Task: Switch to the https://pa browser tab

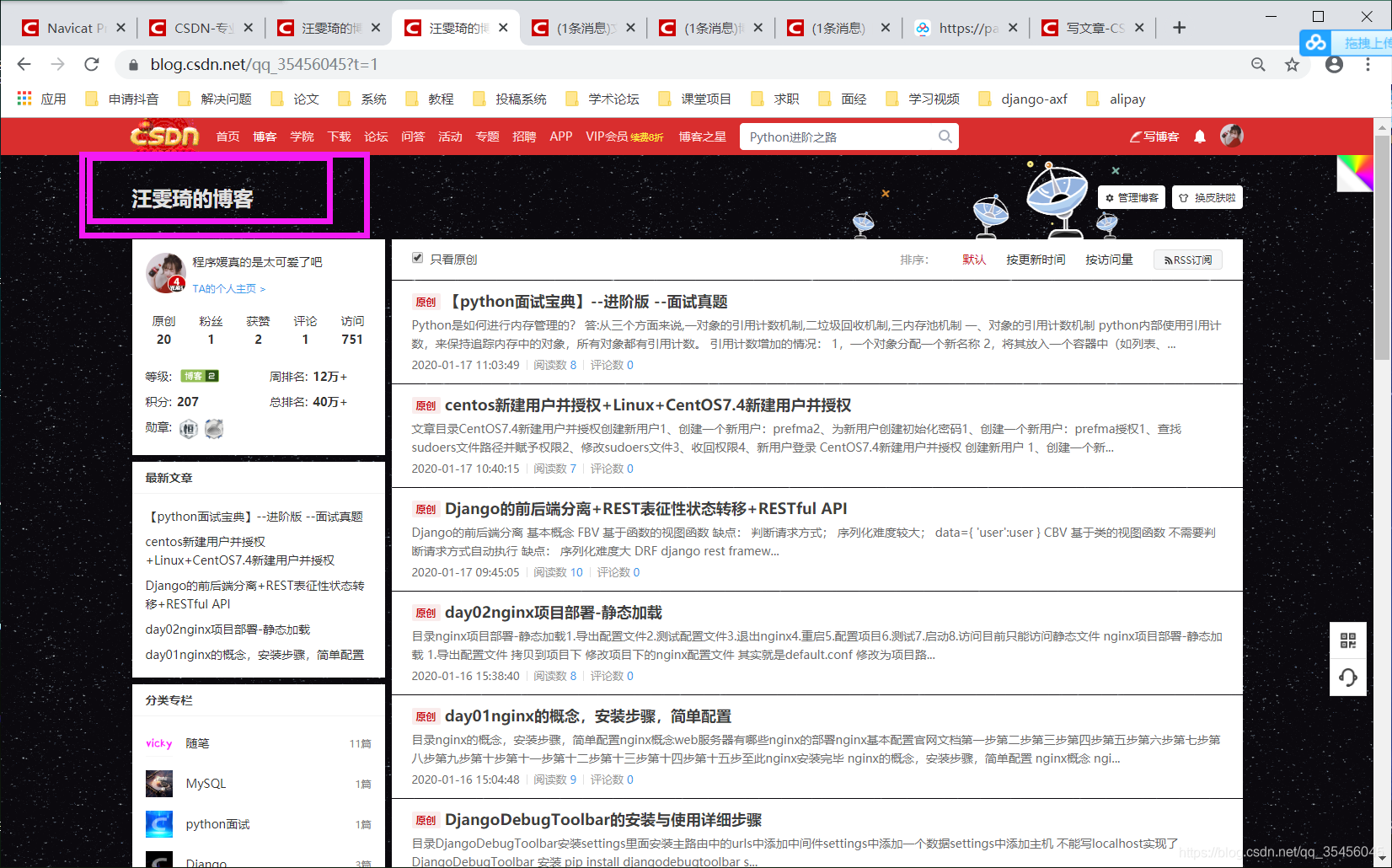Action: tap(966, 28)
